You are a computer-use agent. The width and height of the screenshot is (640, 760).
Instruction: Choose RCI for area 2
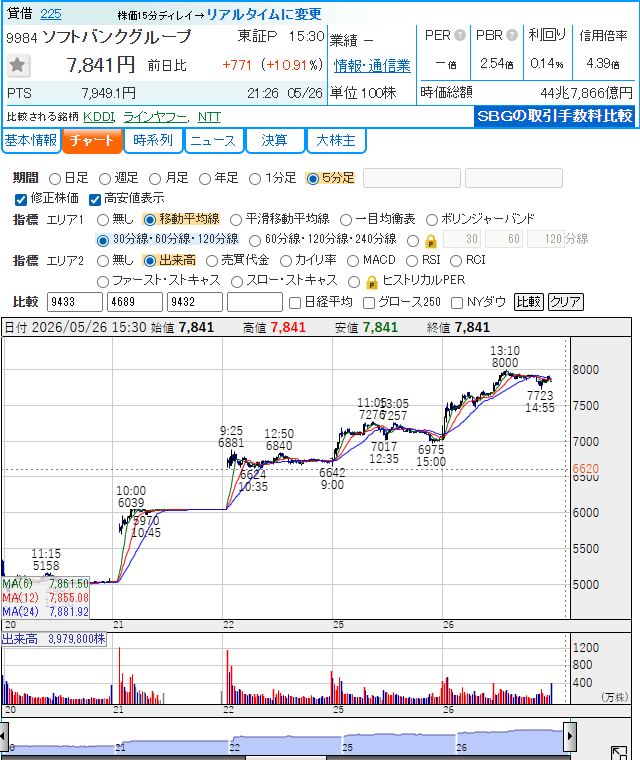pyautogui.click(x=456, y=261)
